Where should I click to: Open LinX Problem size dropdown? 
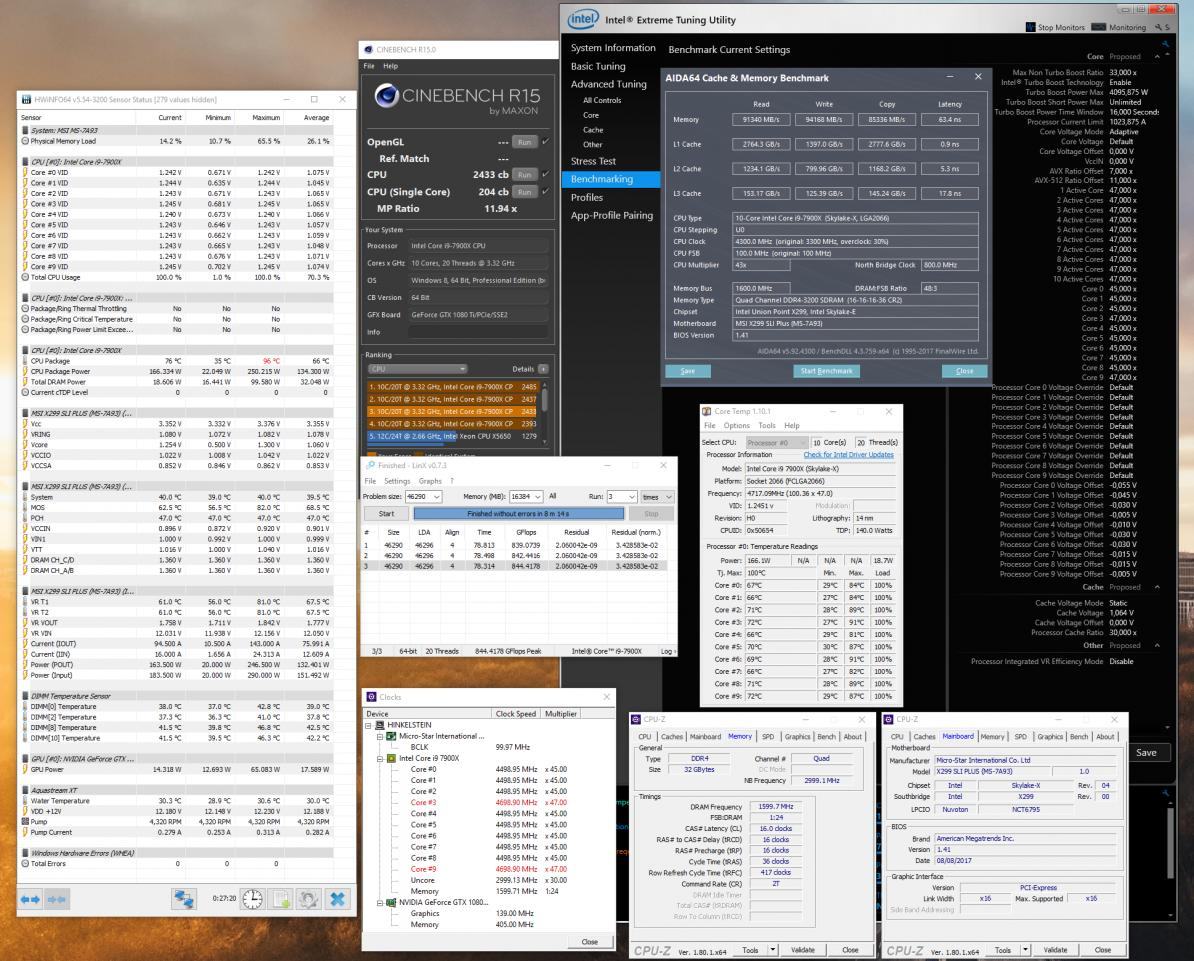(436, 496)
